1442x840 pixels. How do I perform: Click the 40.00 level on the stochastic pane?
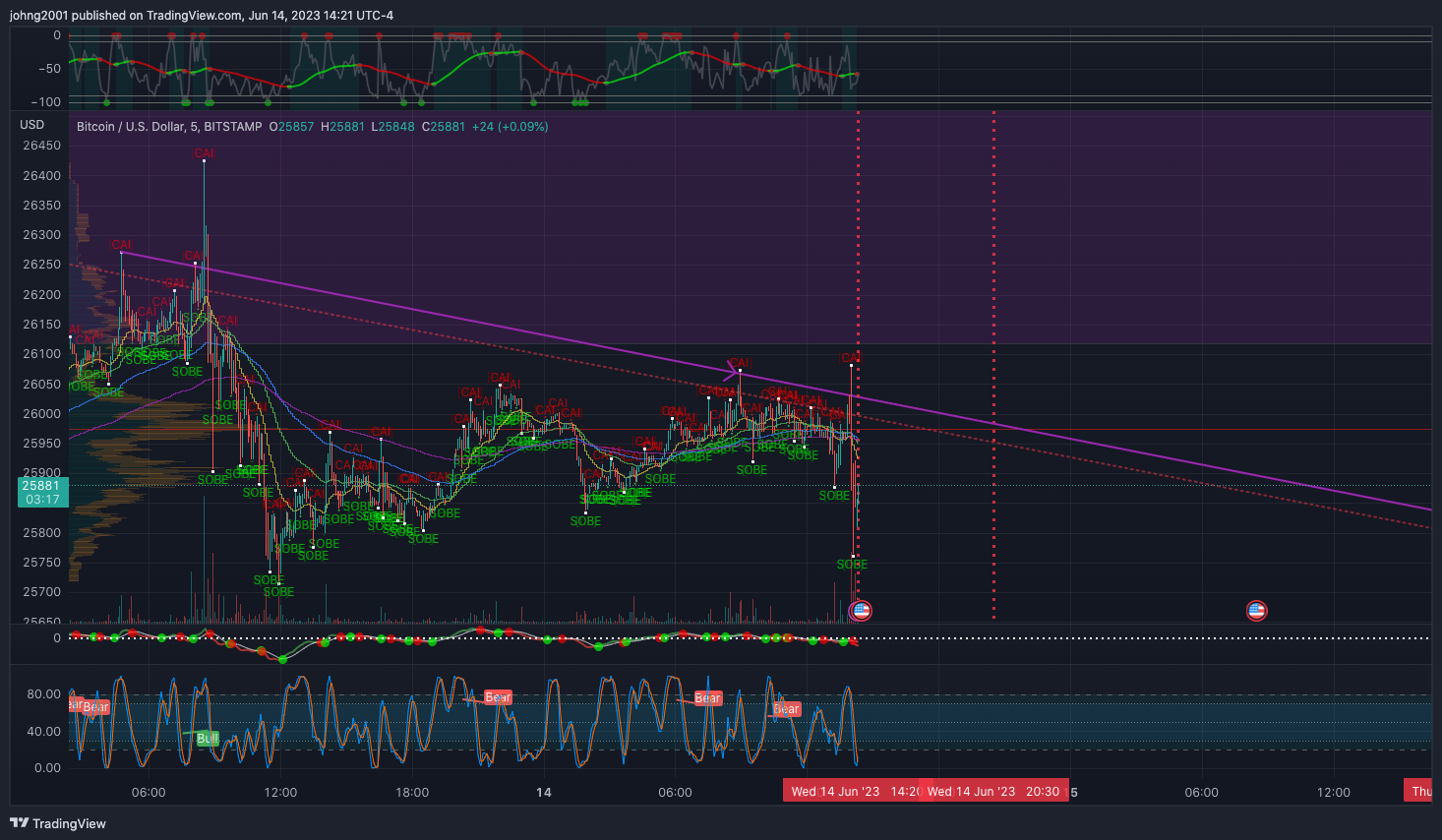point(44,731)
